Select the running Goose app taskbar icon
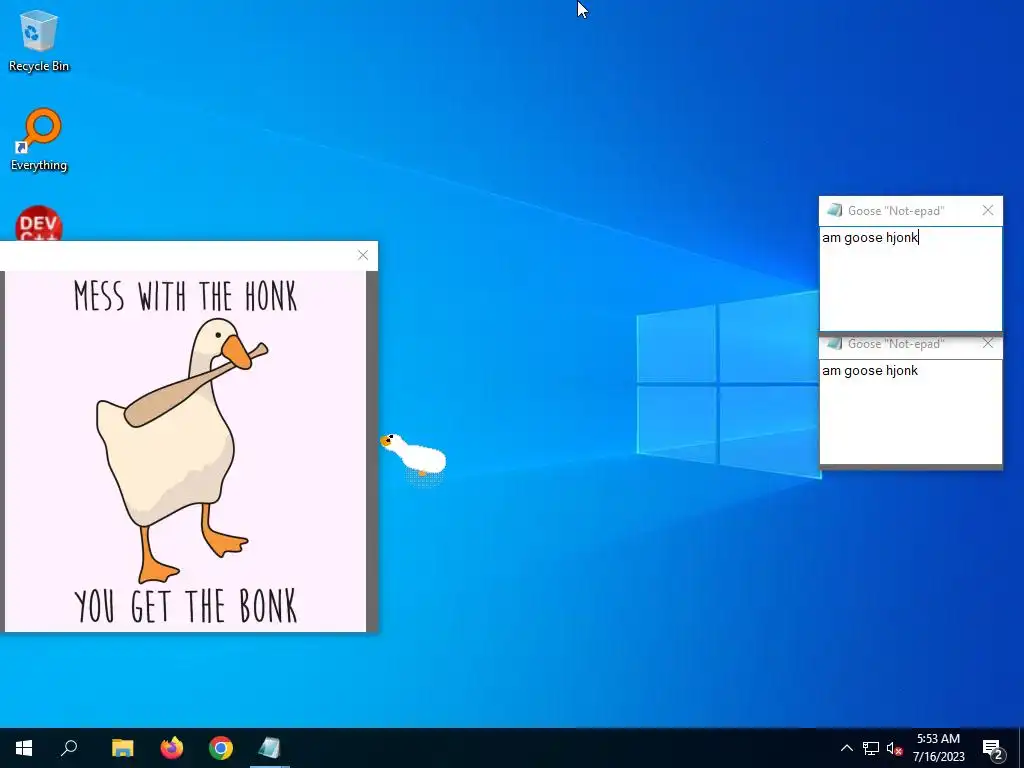Viewport: 1024px width, 768px height. pyautogui.click(x=269, y=748)
